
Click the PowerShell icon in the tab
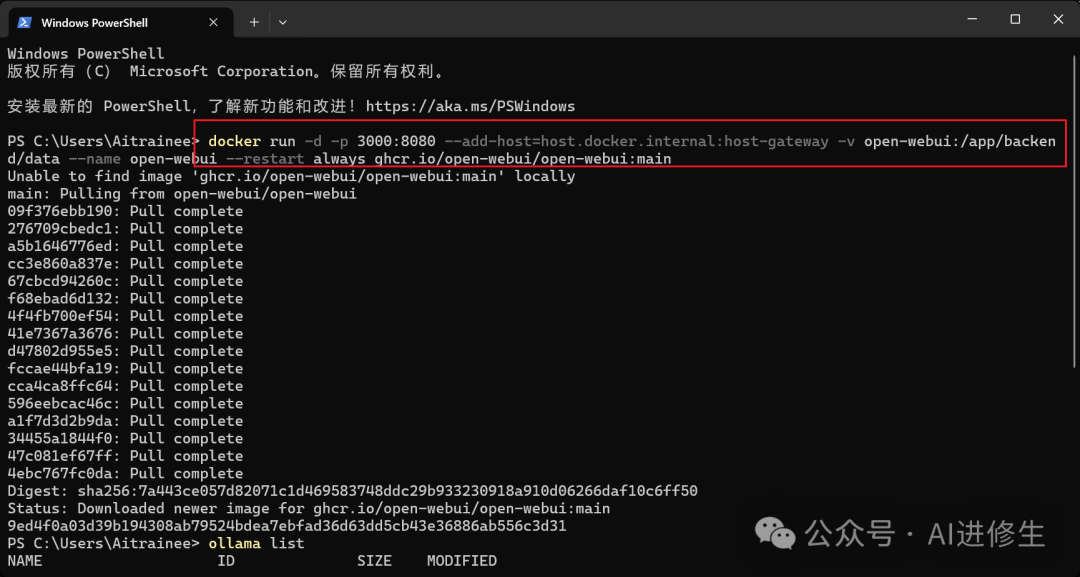[x=24, y=22]
